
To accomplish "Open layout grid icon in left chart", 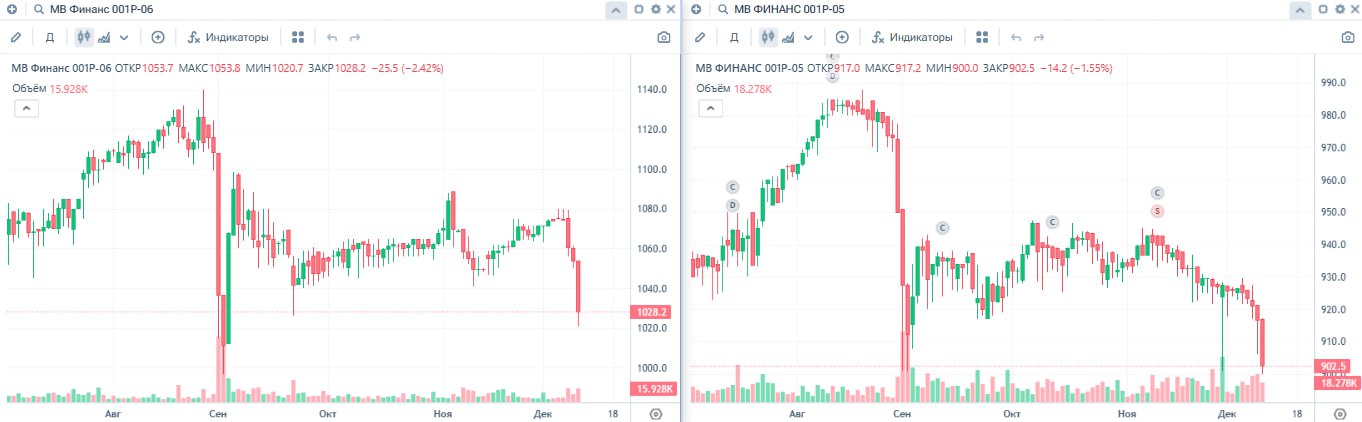I will (298, 37).
